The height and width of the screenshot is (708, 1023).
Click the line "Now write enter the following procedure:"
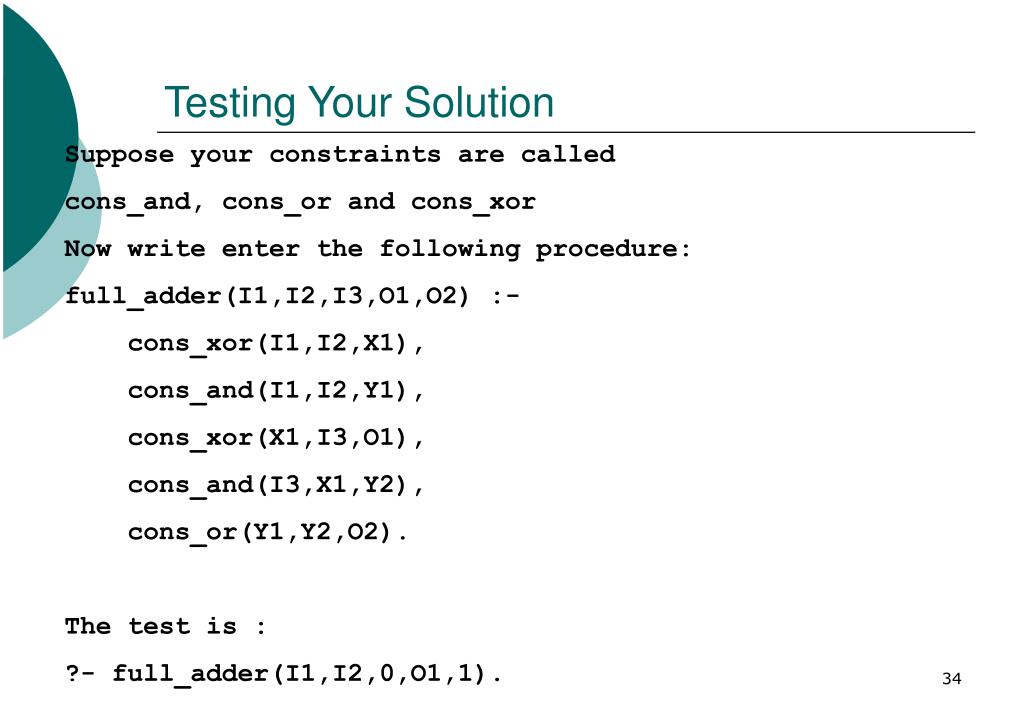[378, 249]
